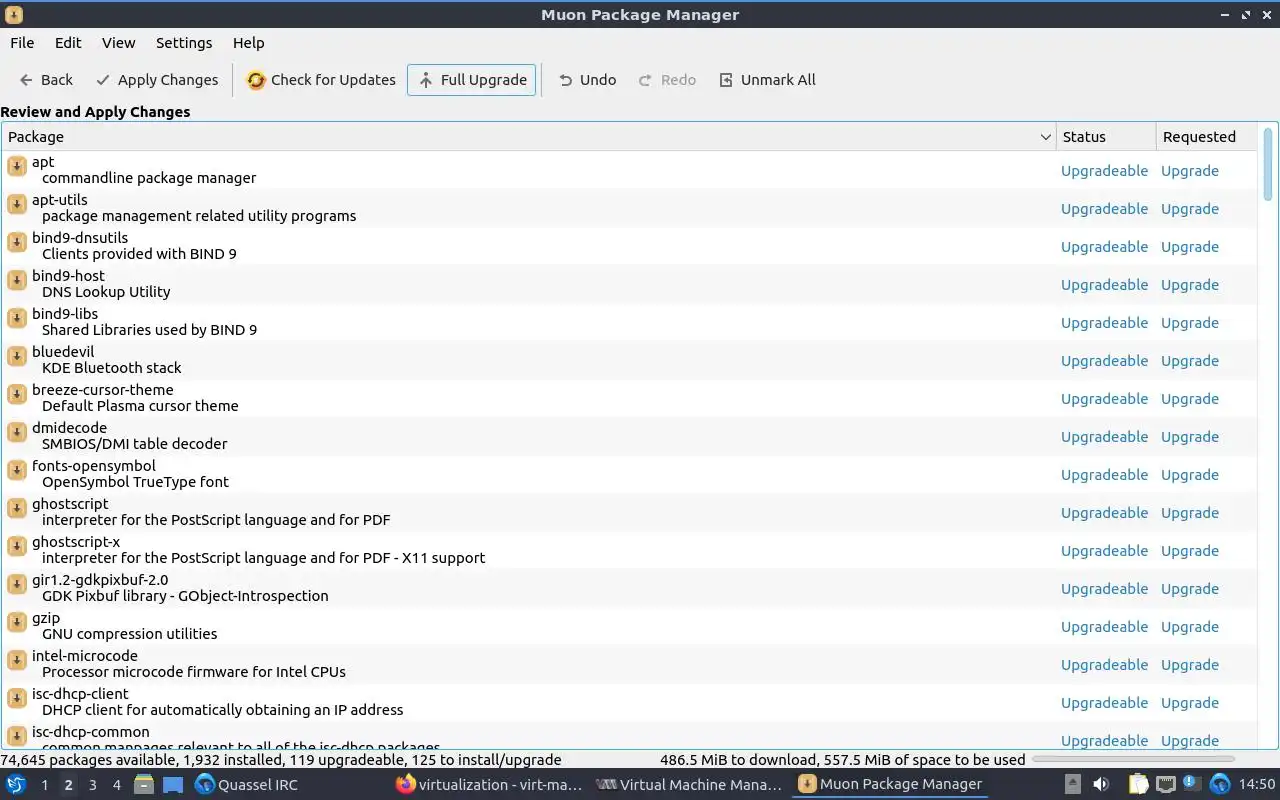Open the removable device eject tray icon
1280x800 pixels.
(1072, 784)
